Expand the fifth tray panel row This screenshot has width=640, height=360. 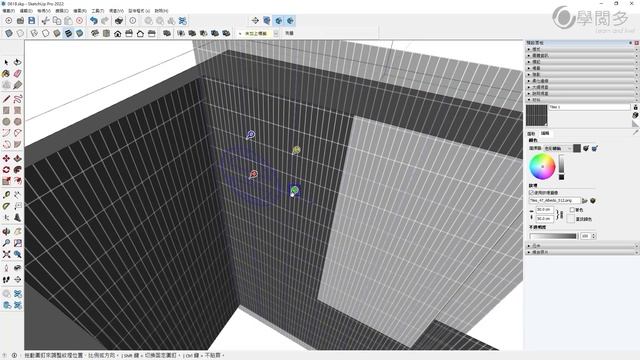click(x=581, y=74)
